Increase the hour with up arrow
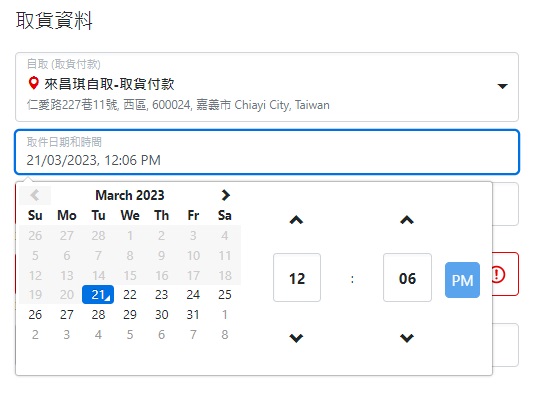The image size is (535, 399). (x=297, y=220)
